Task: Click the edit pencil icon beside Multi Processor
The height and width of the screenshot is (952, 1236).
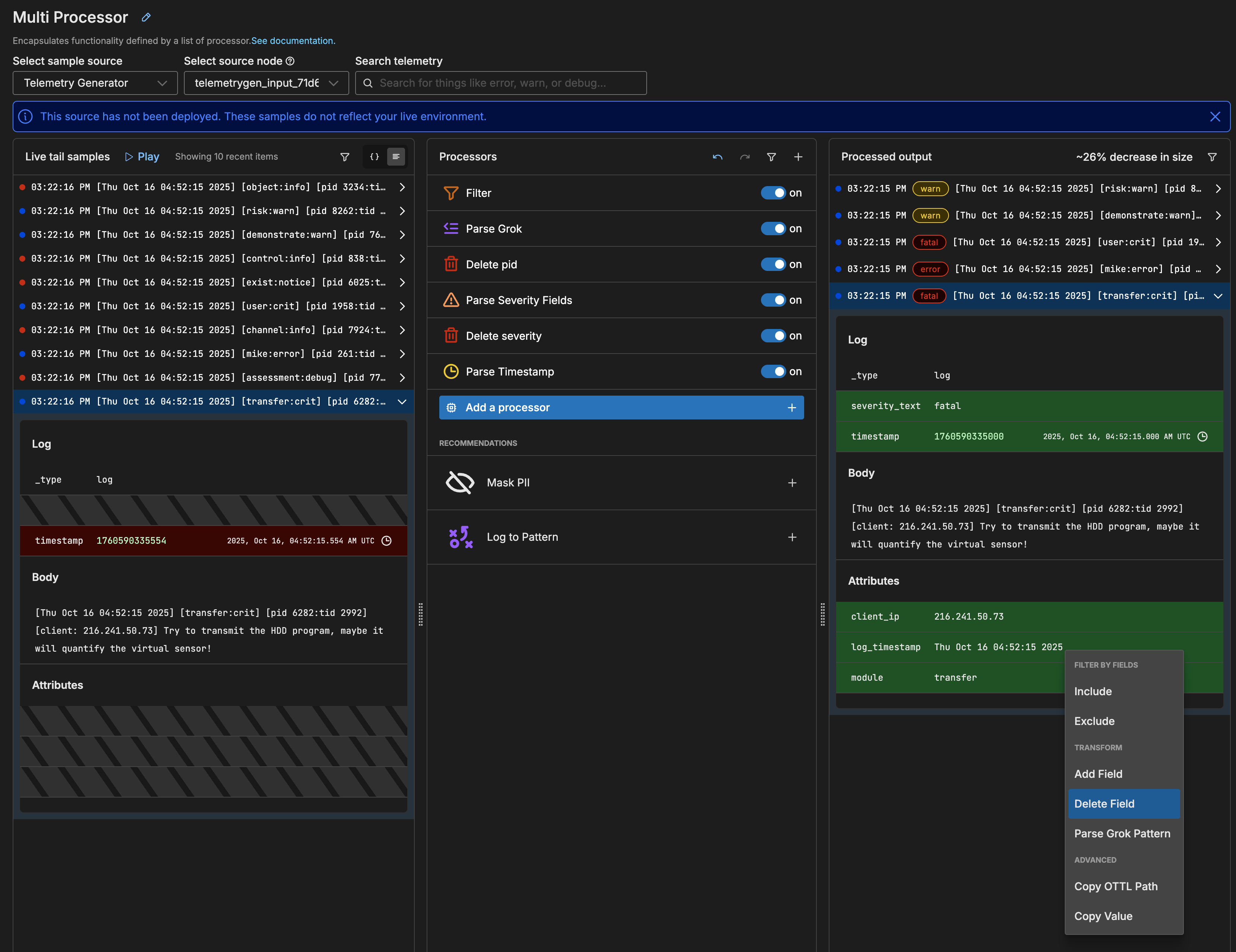Action: point(146,17)
